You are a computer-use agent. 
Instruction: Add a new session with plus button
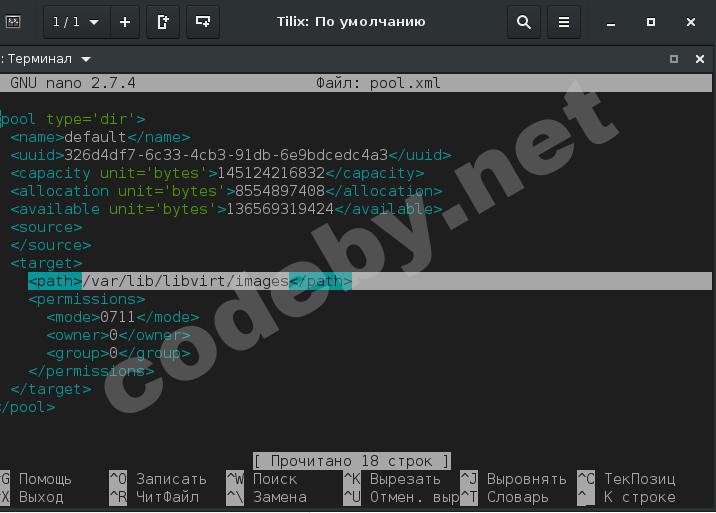point(124,21)
